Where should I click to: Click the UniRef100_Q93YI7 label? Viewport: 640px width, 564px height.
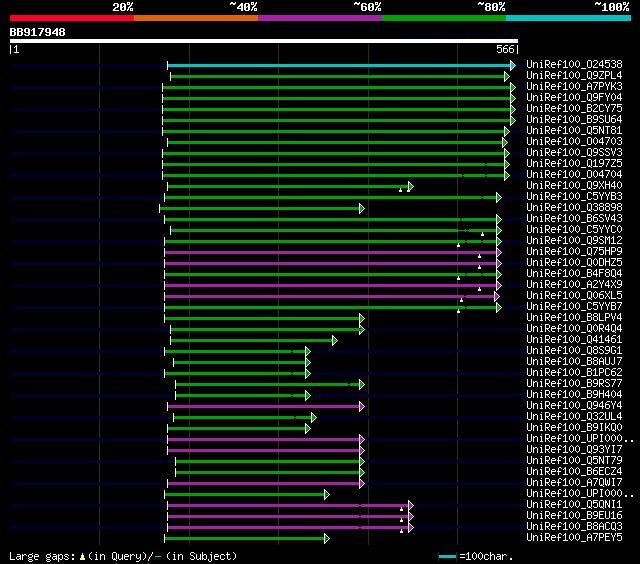point(574,450)
